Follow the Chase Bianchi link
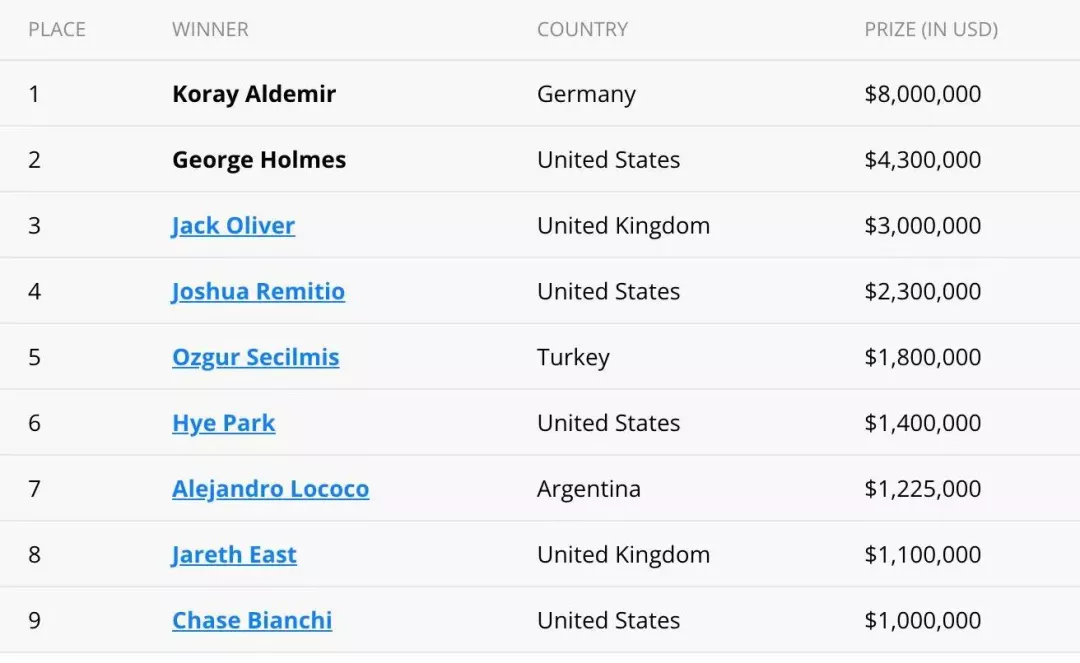Screen dimensions: 1080x663 coord(252,620)
